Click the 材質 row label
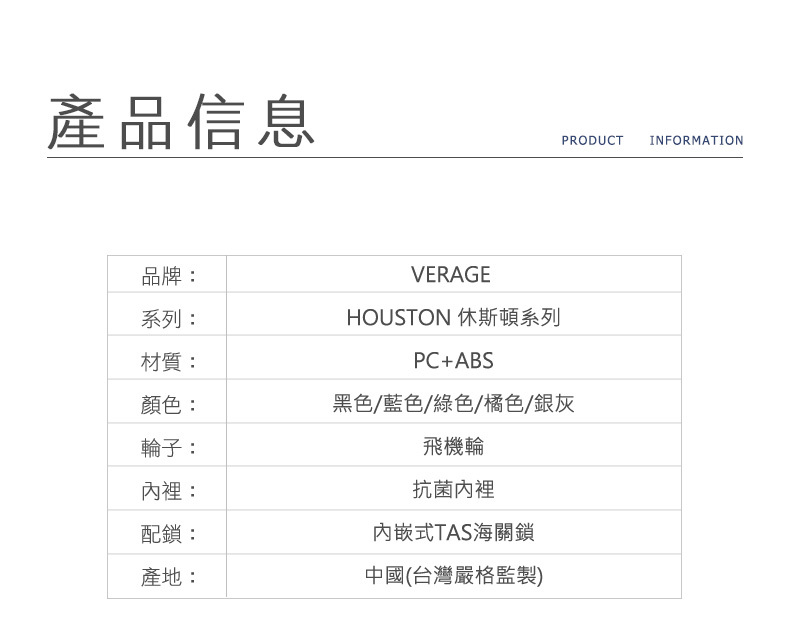Viewport: 790px width, 644px height. click(168, 362)
